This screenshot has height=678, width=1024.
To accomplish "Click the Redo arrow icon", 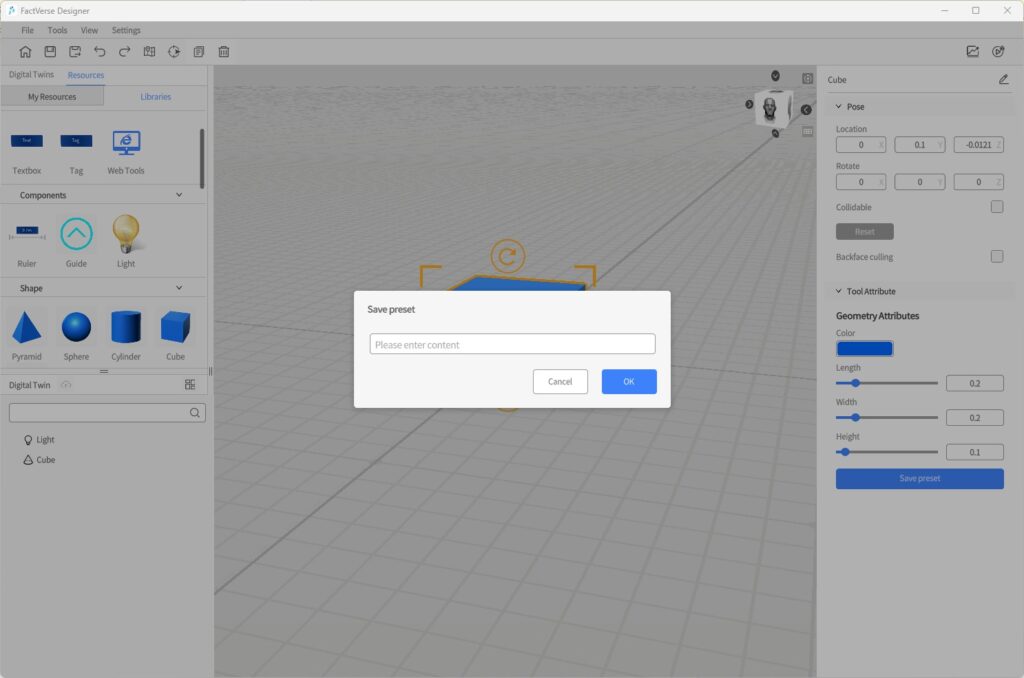I will pyautogui.click(x=125, y=52).
